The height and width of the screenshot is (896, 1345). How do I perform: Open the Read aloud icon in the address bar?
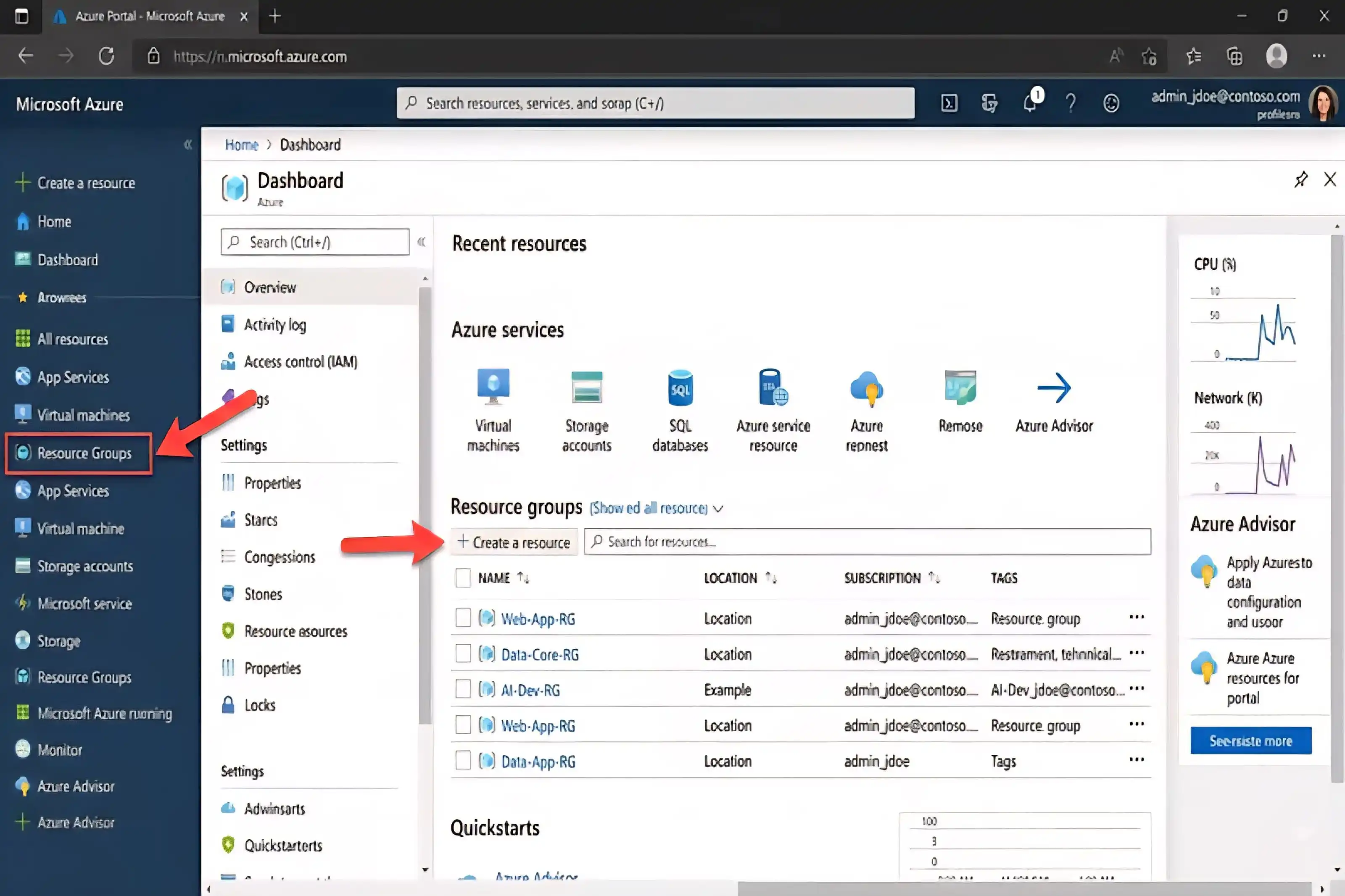1116,56
